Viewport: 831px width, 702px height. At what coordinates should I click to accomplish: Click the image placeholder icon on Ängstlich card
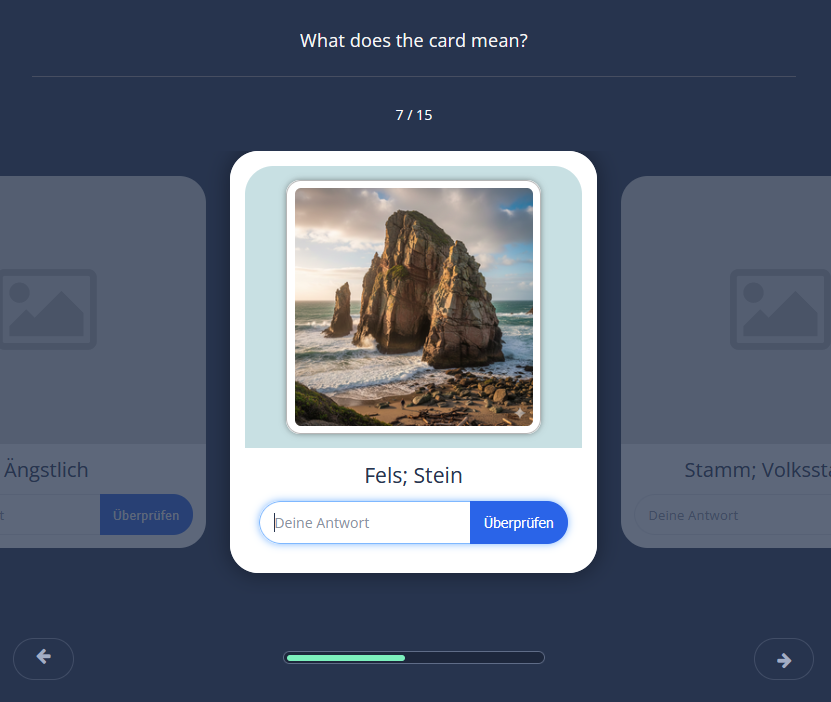49,308
